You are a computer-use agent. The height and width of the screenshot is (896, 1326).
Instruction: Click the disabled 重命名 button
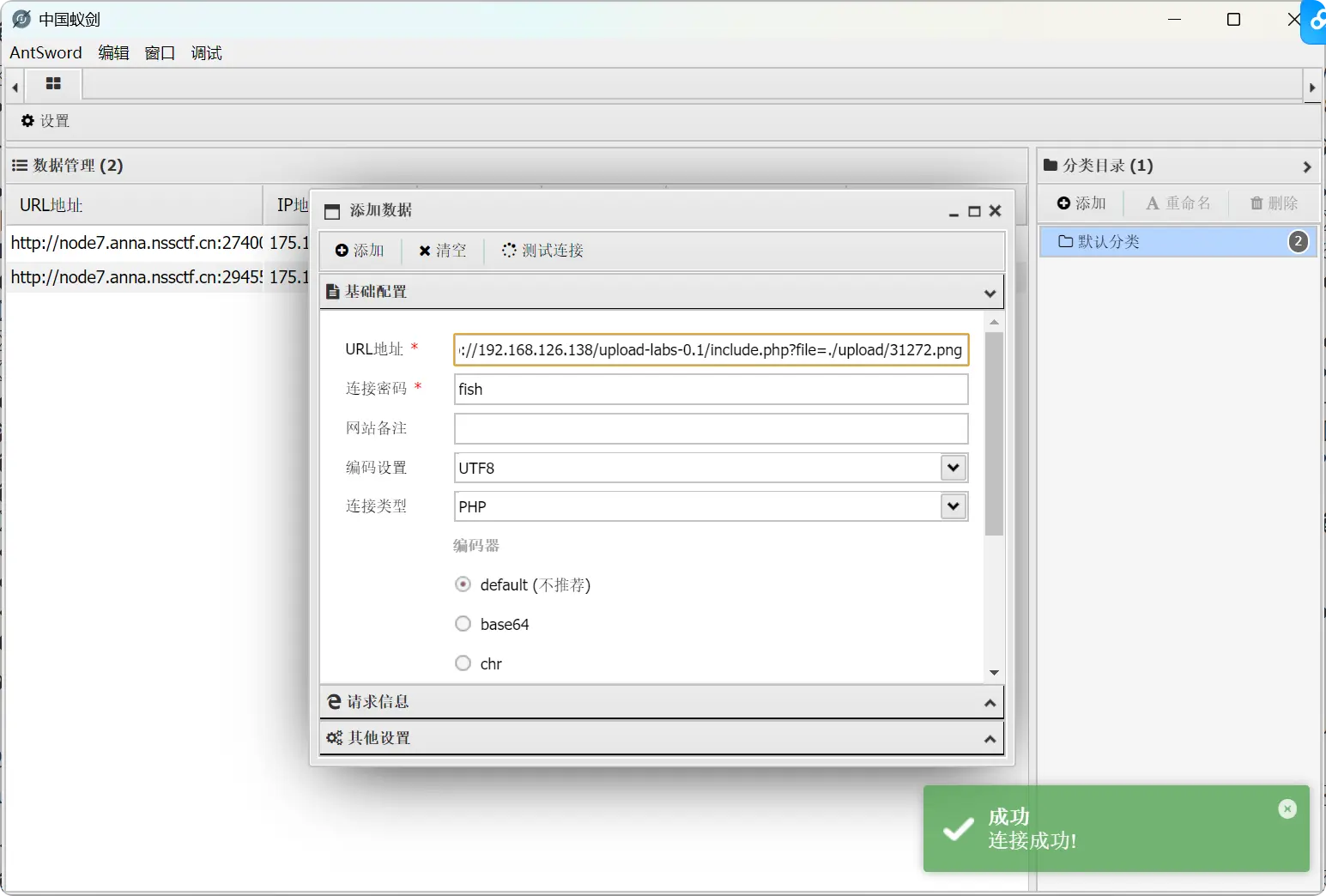[x=1178, y=203]
